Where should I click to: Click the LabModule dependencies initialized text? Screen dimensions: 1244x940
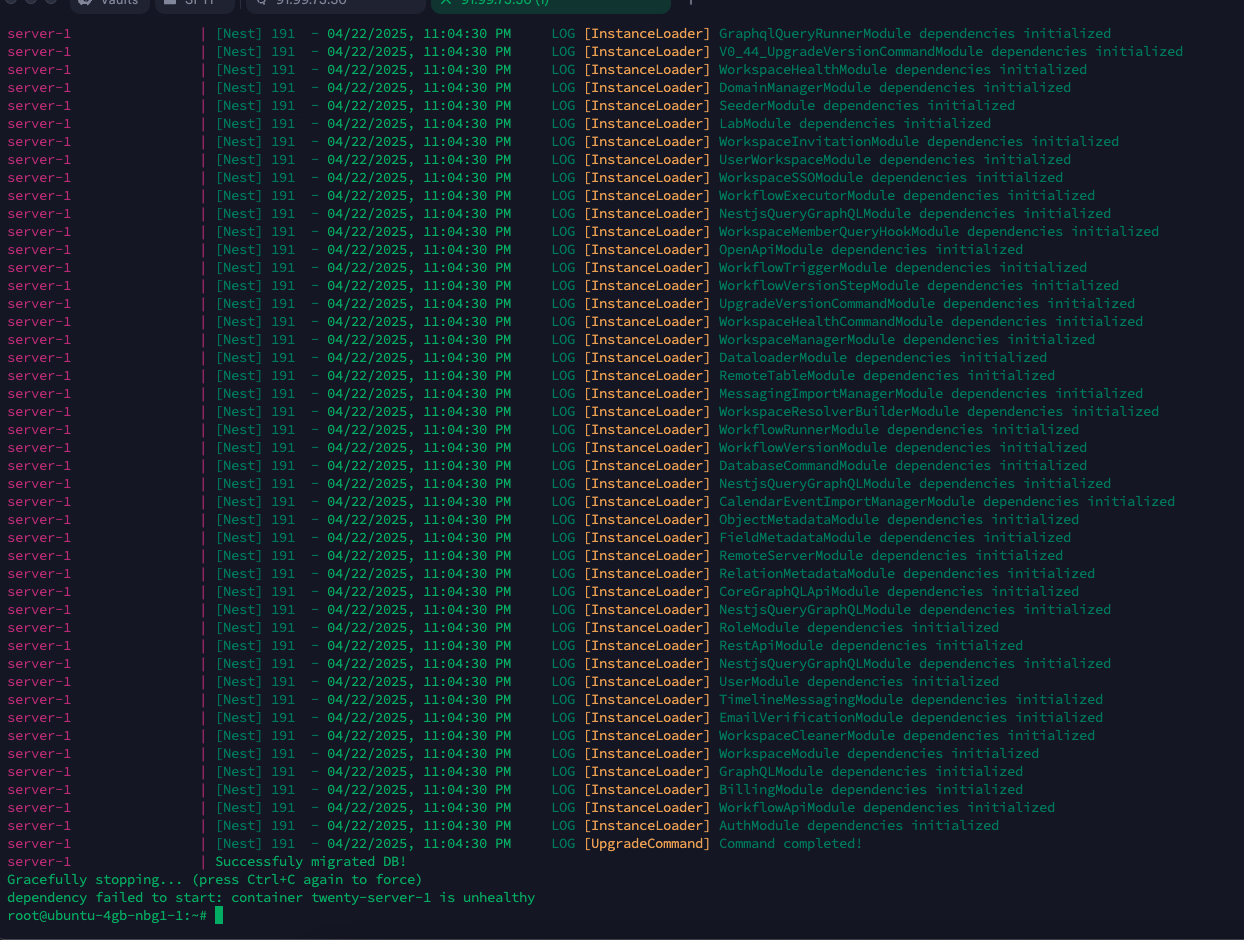click(x=855, y=124)
